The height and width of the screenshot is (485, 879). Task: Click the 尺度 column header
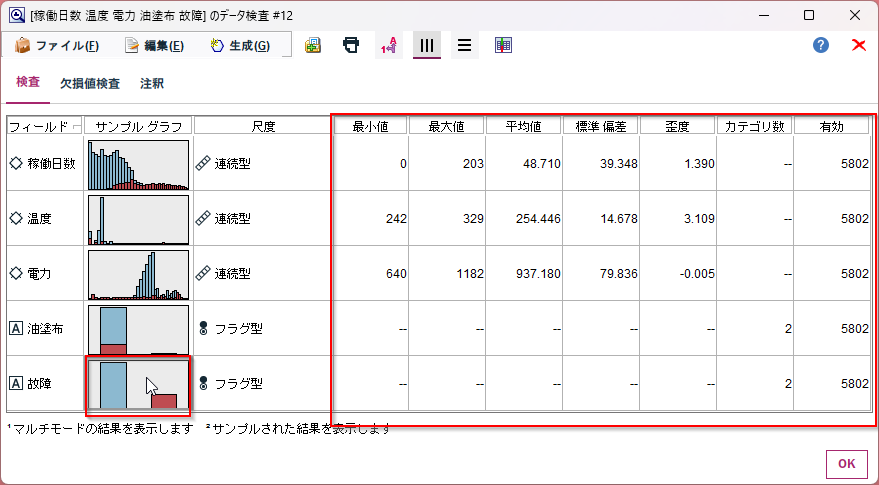tap(263, 126)
